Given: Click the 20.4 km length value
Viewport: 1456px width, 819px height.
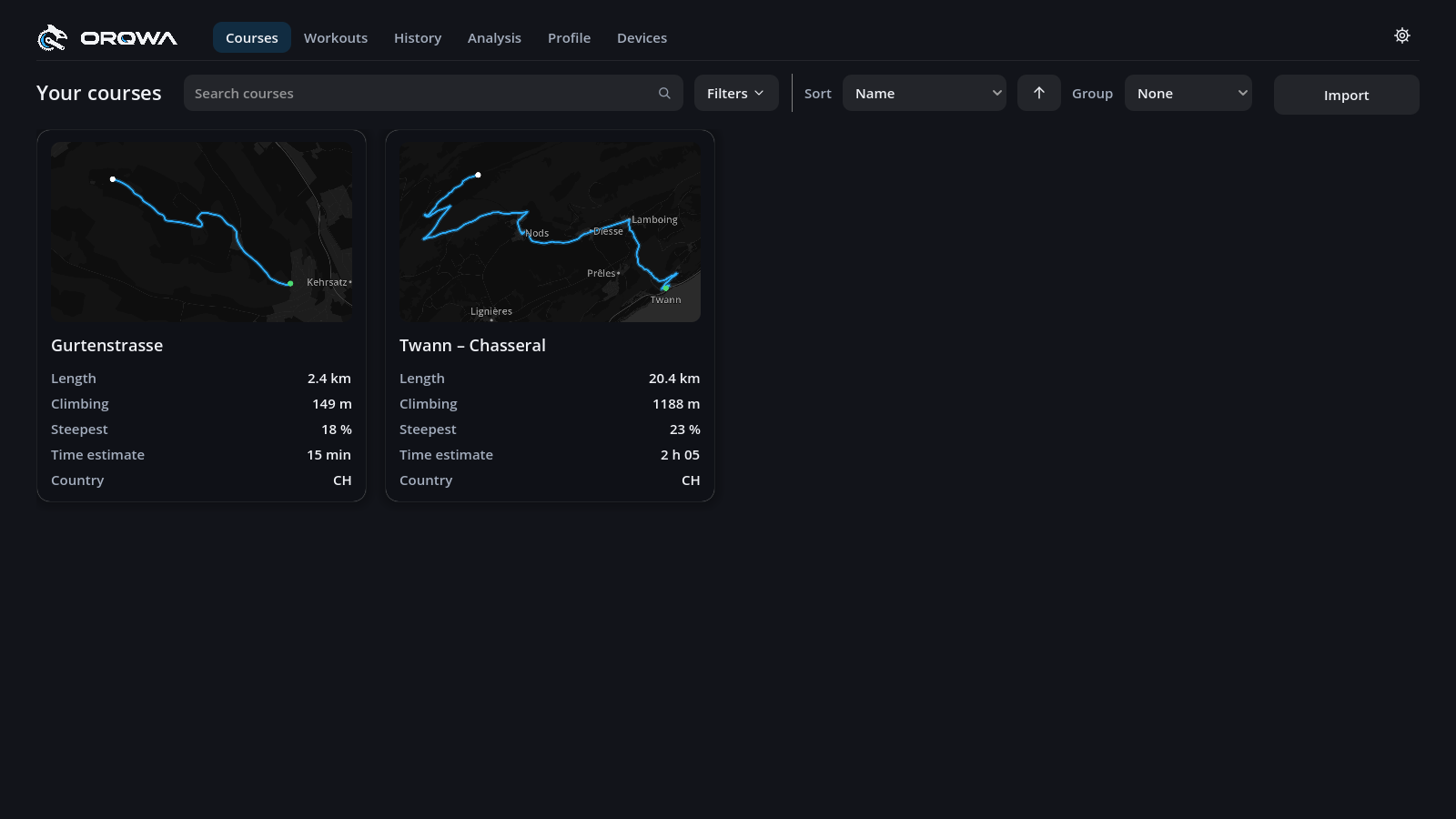Looking at the screenshot, I should [x=674, y=379].
